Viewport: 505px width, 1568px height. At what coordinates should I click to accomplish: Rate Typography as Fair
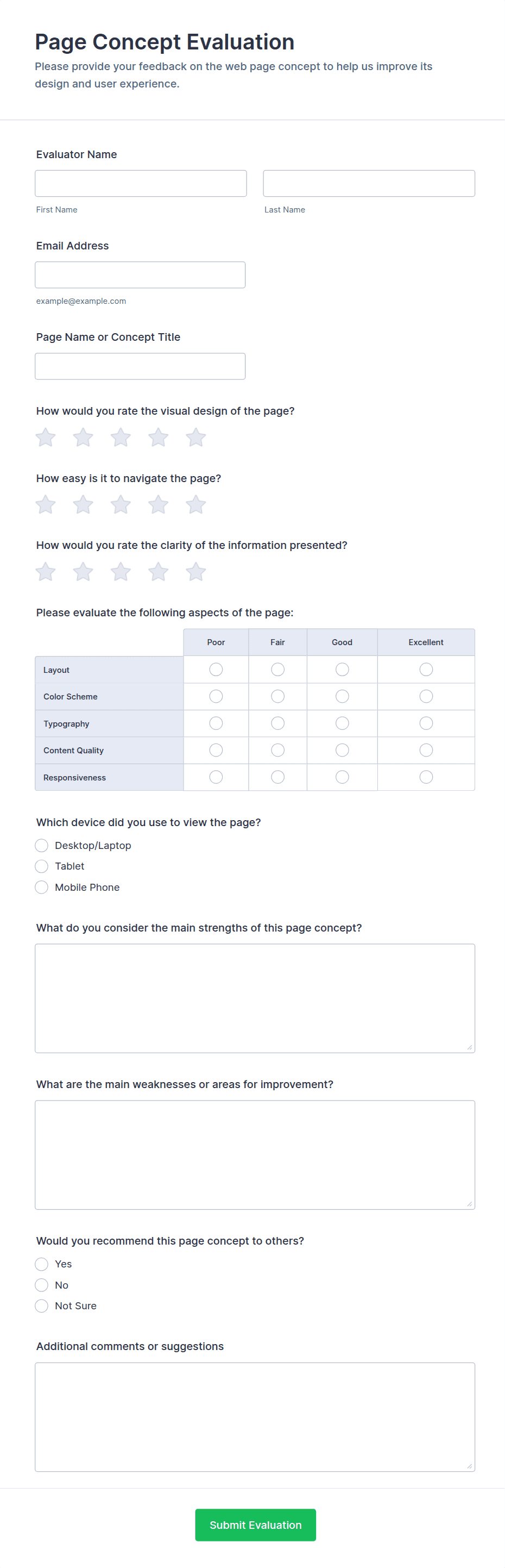point(277,723)
